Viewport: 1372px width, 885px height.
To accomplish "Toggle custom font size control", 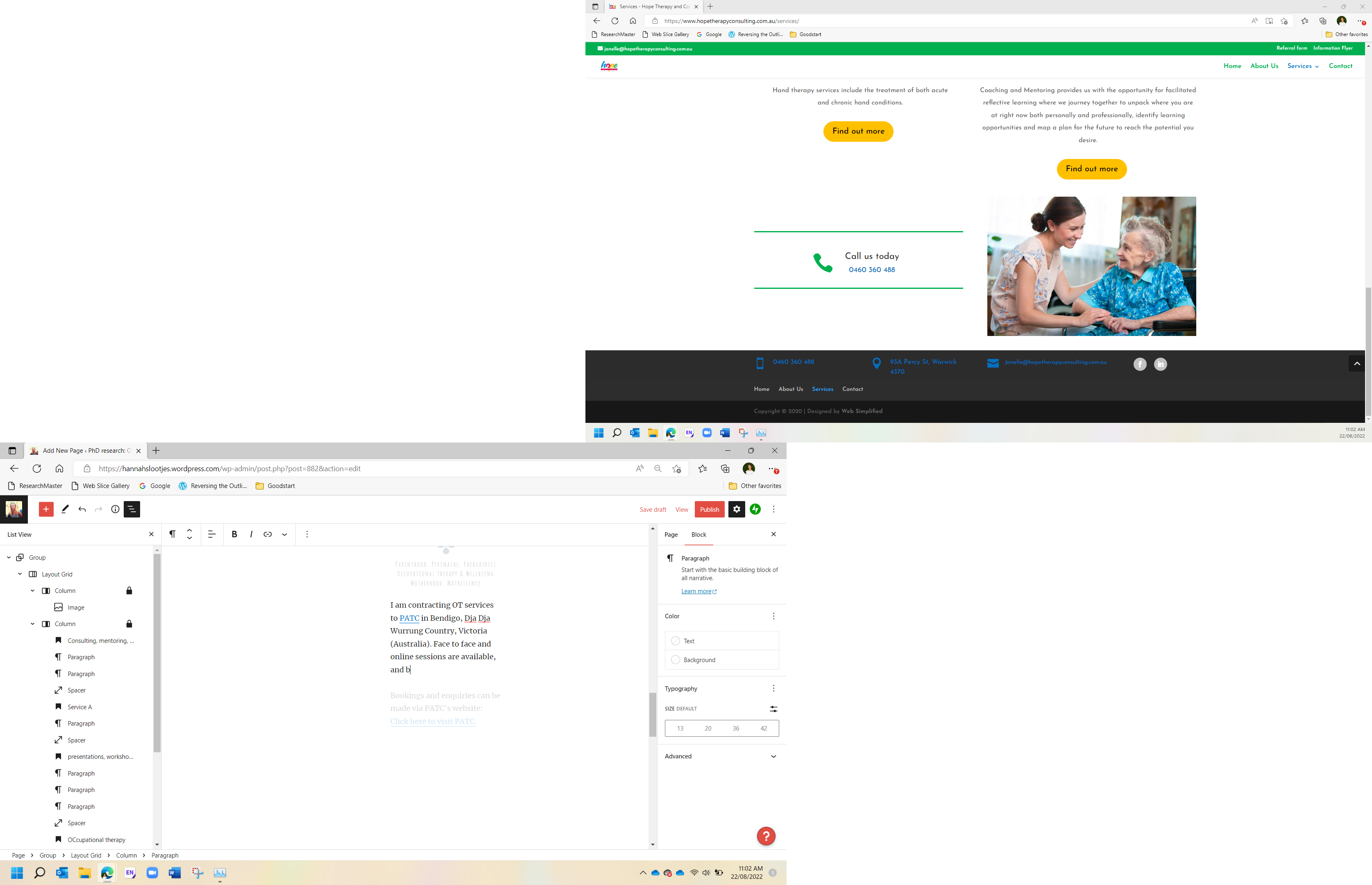I will tap(773, 708).
